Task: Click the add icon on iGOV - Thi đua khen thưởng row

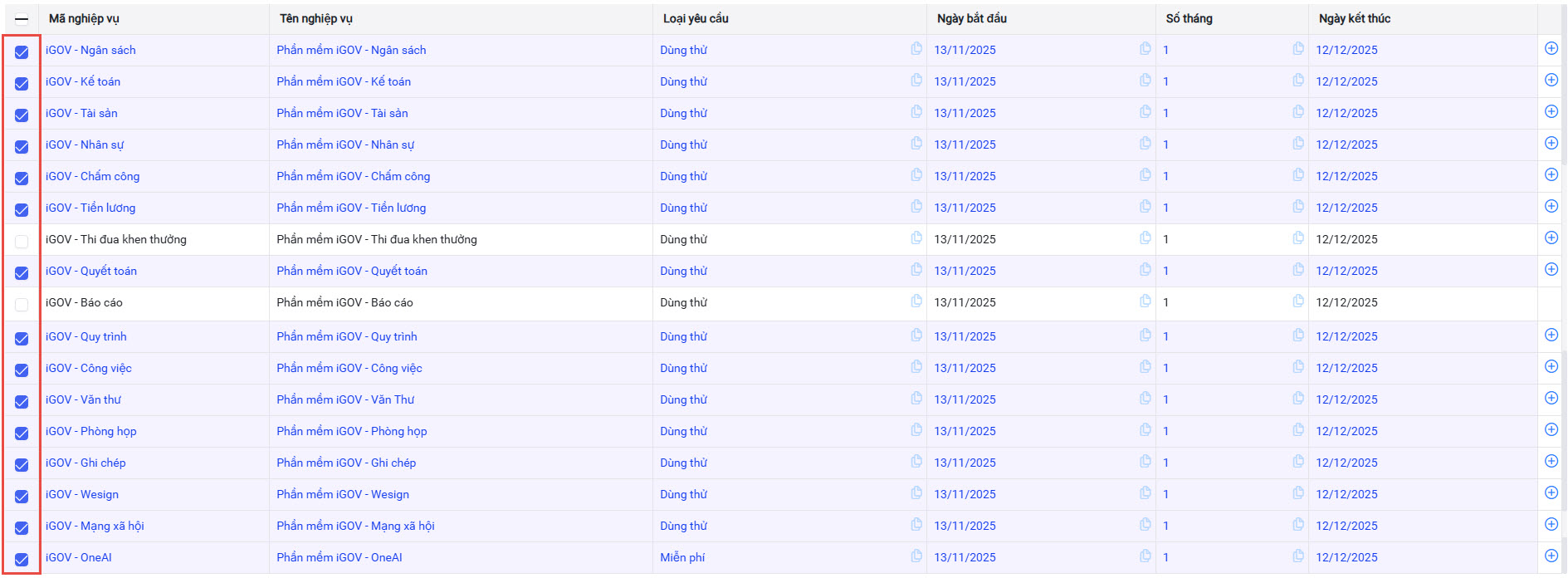Action: tap(1551, 238)
